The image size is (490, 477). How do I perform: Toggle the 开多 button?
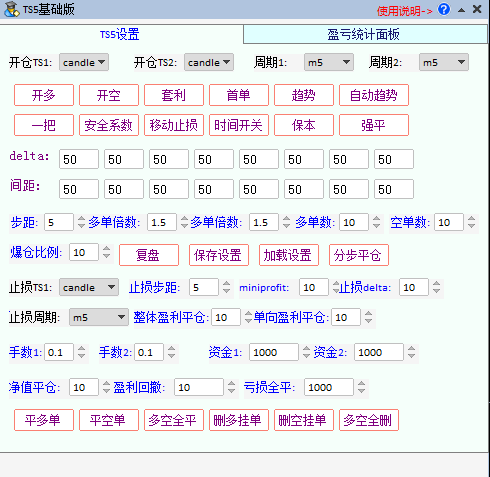coord(44,95)
